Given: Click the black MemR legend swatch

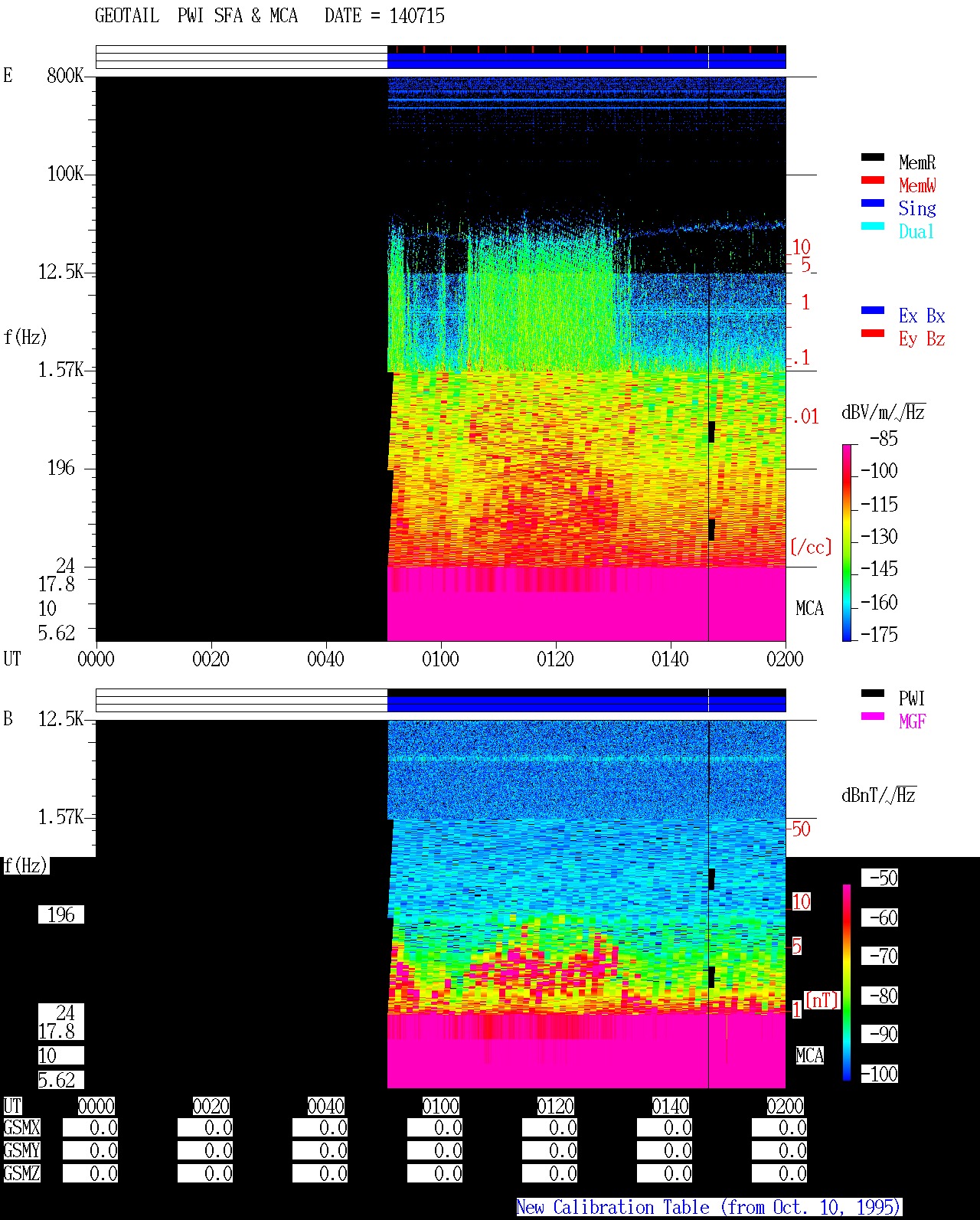Looking at the screenshot, I should click(x=872, y=157).
